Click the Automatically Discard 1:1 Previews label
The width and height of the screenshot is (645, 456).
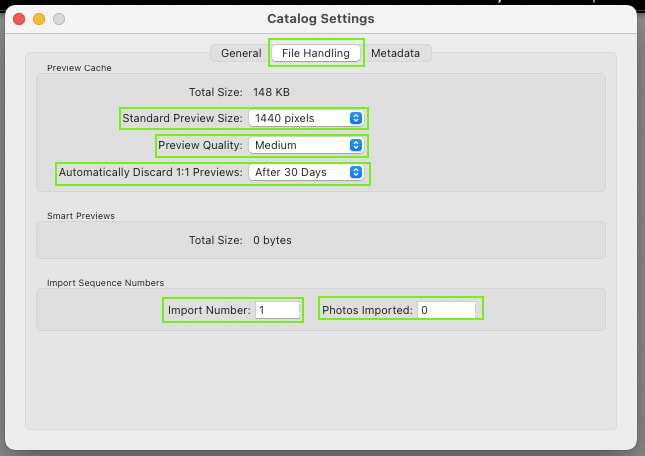(151, 172)
